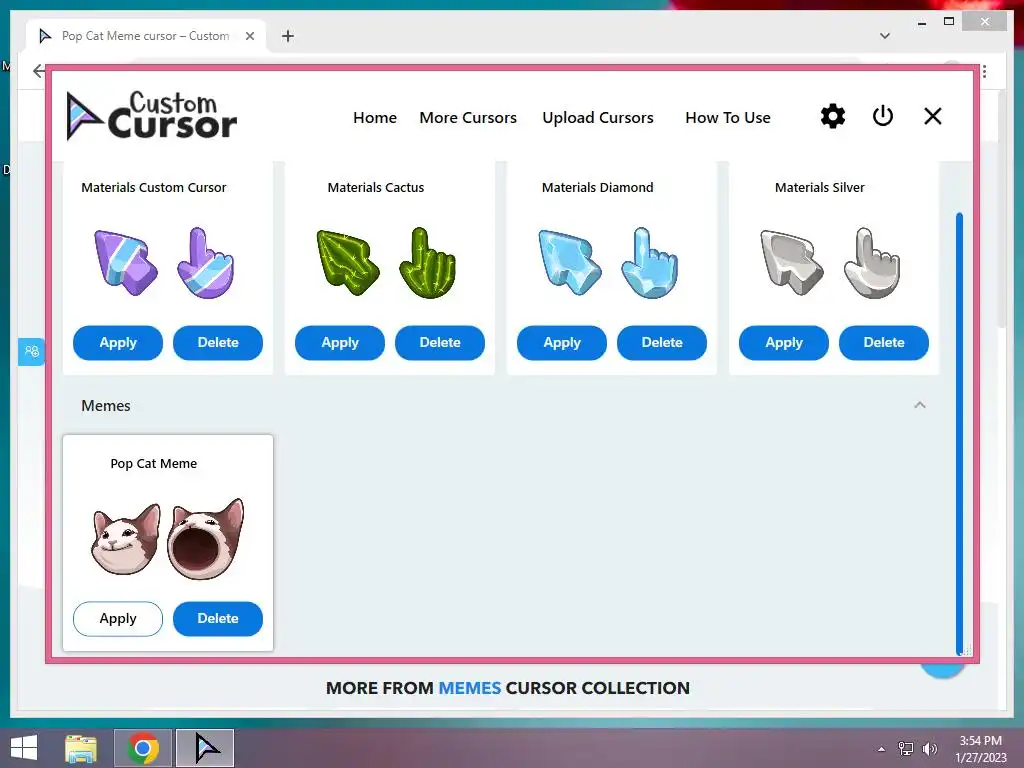Click the closed-mouth Pop Cat image
This screenshot has width=1024, height=768.
pos(125,539)
